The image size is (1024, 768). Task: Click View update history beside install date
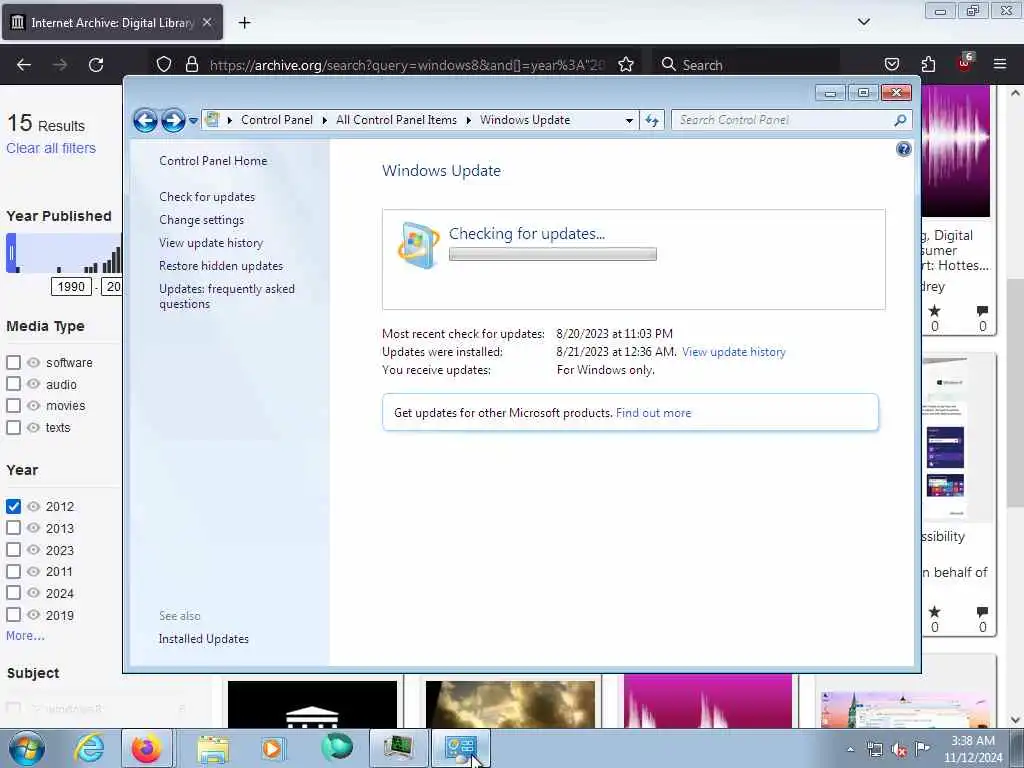tap(733, 352)
